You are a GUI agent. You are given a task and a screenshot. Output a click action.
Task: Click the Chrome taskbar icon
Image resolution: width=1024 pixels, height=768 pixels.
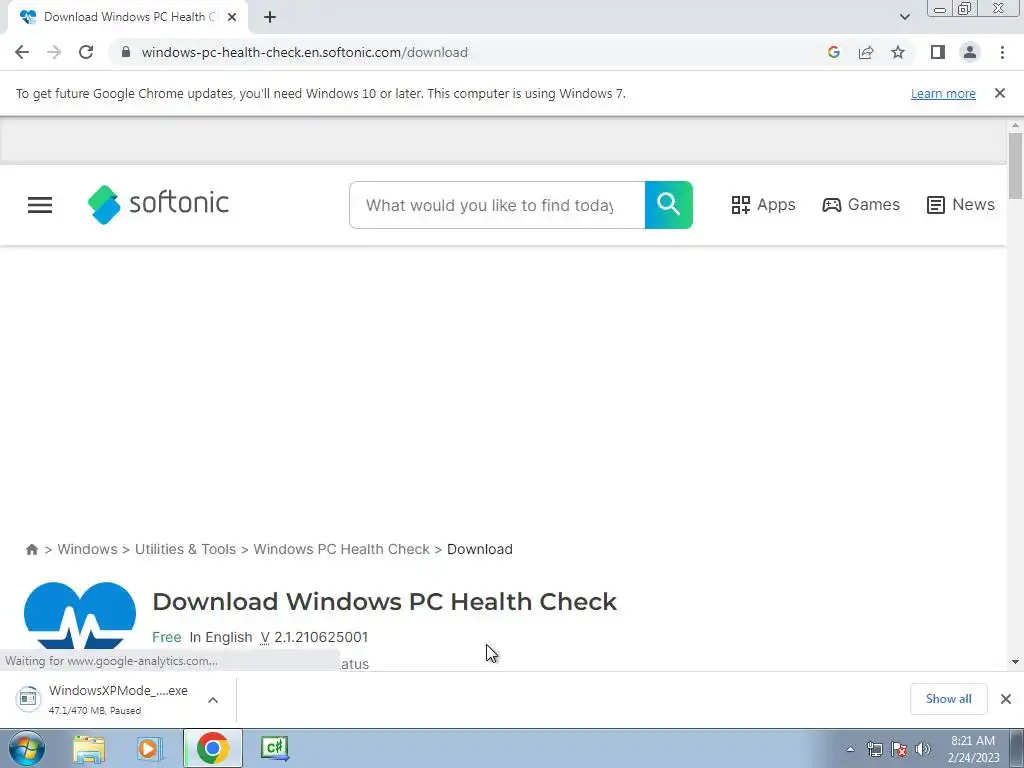pos(212,748)
